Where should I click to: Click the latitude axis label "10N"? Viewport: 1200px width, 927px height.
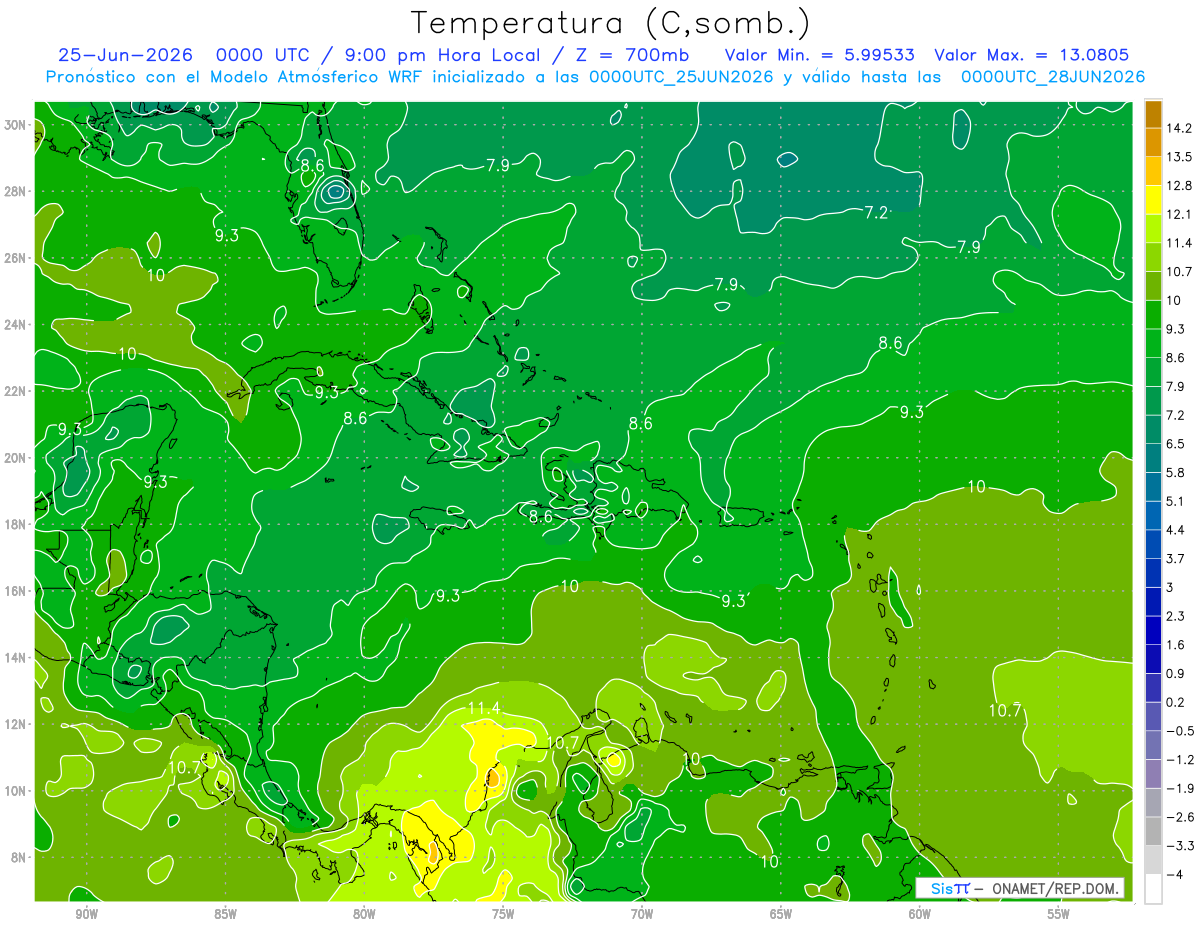pyautogui.click(x=15, y=790)
